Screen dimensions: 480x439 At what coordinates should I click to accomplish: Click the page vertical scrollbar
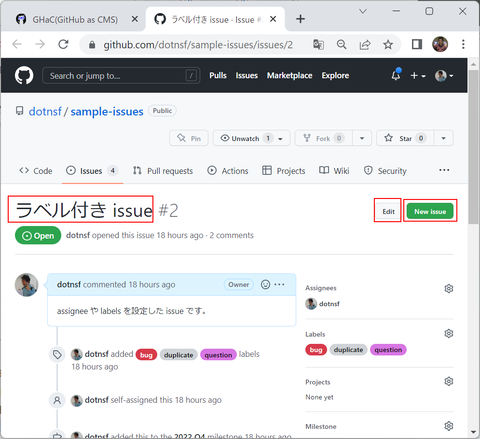coord(473,147)
